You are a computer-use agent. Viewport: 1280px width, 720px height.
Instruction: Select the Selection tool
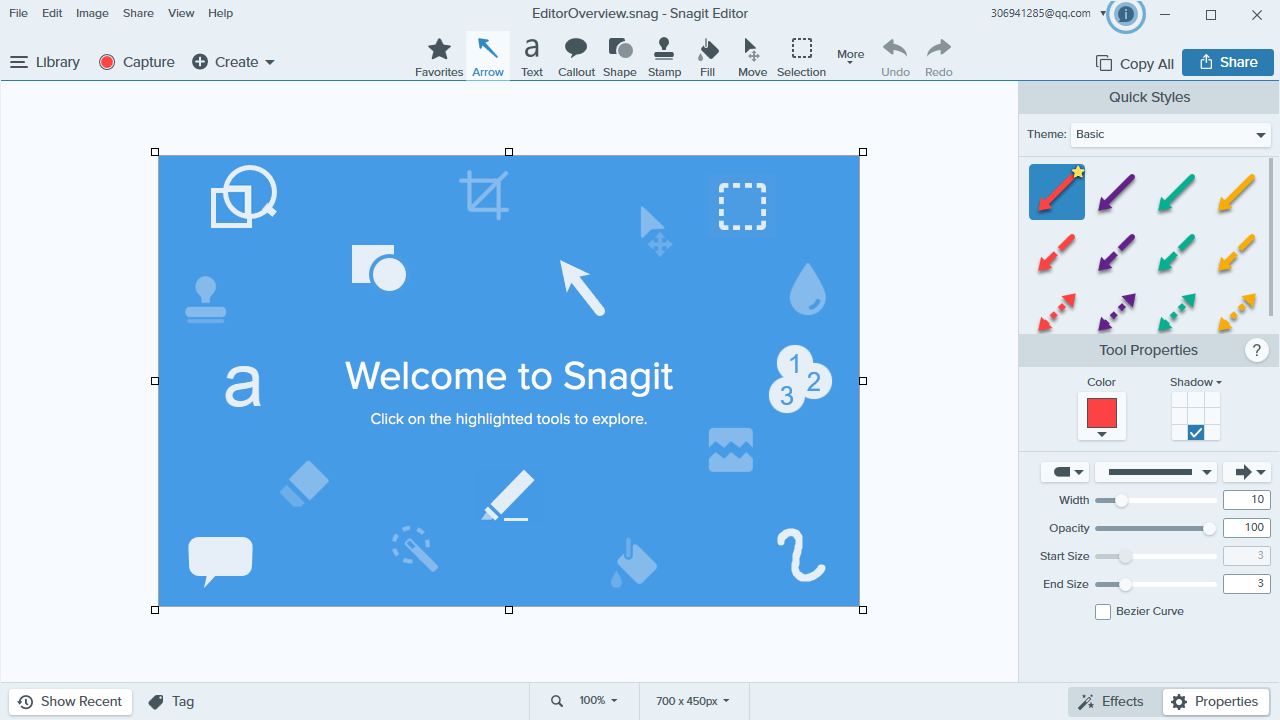pyautogui.click(x=801, y=55)
